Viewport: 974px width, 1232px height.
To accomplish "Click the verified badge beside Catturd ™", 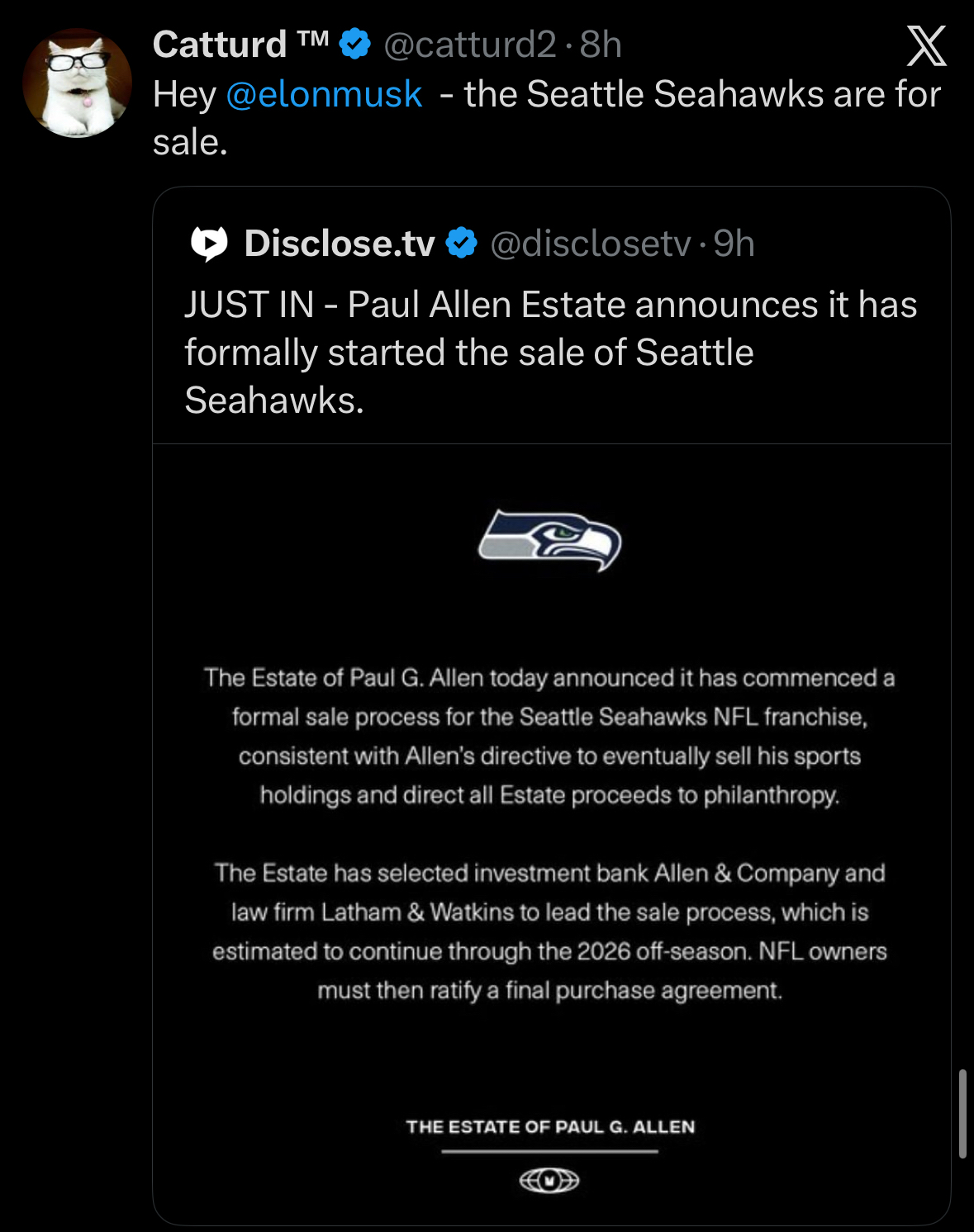I will tap(355, 44).
